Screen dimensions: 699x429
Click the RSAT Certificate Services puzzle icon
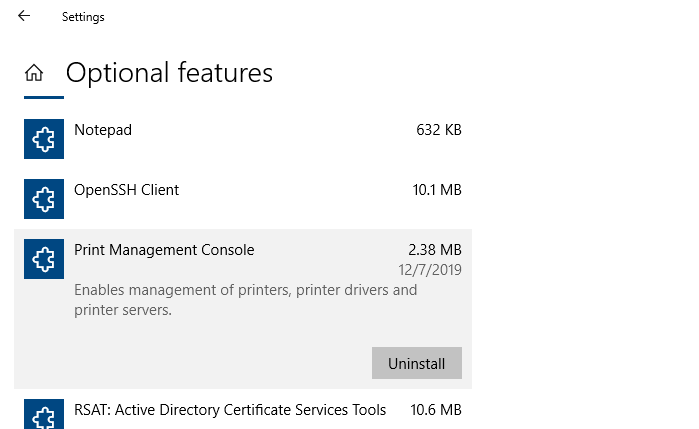44,414
